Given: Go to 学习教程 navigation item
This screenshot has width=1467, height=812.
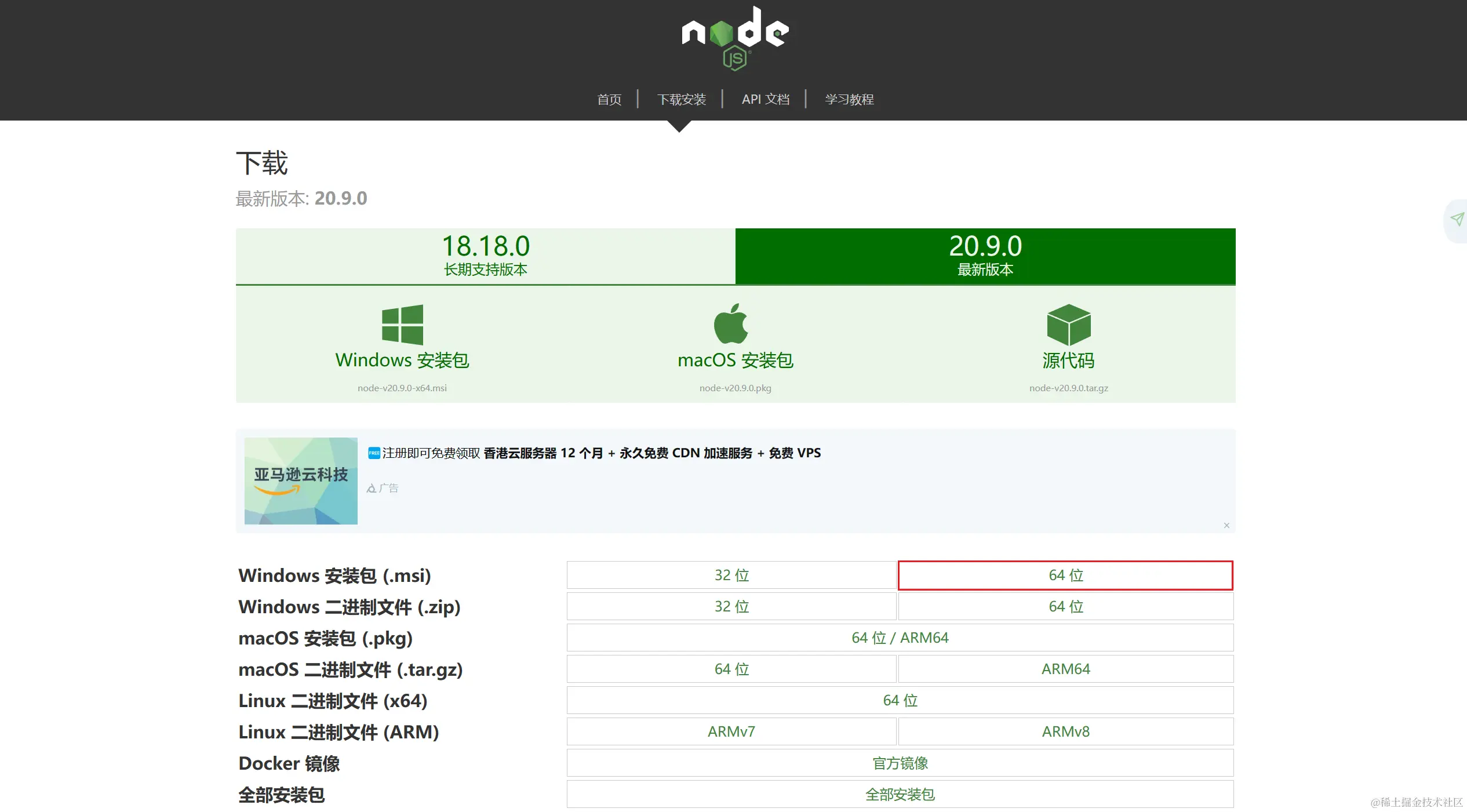Looking at the screenshot, I should point(849,100).
